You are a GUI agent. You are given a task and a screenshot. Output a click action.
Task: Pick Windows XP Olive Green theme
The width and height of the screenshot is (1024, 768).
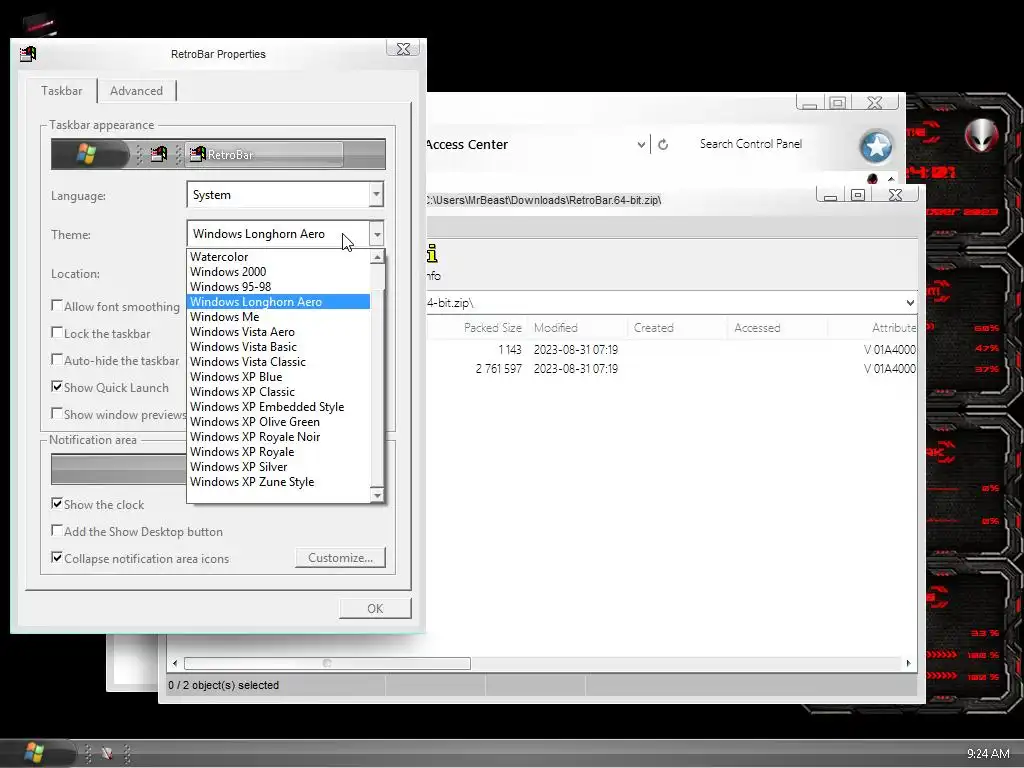279,422
